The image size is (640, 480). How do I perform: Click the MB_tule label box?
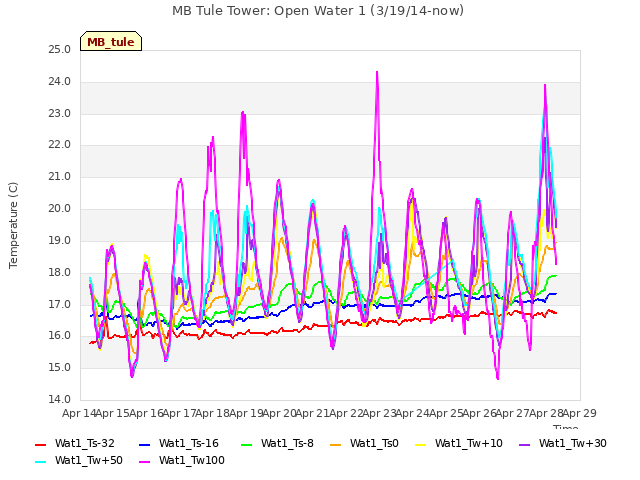click(111, 41)
